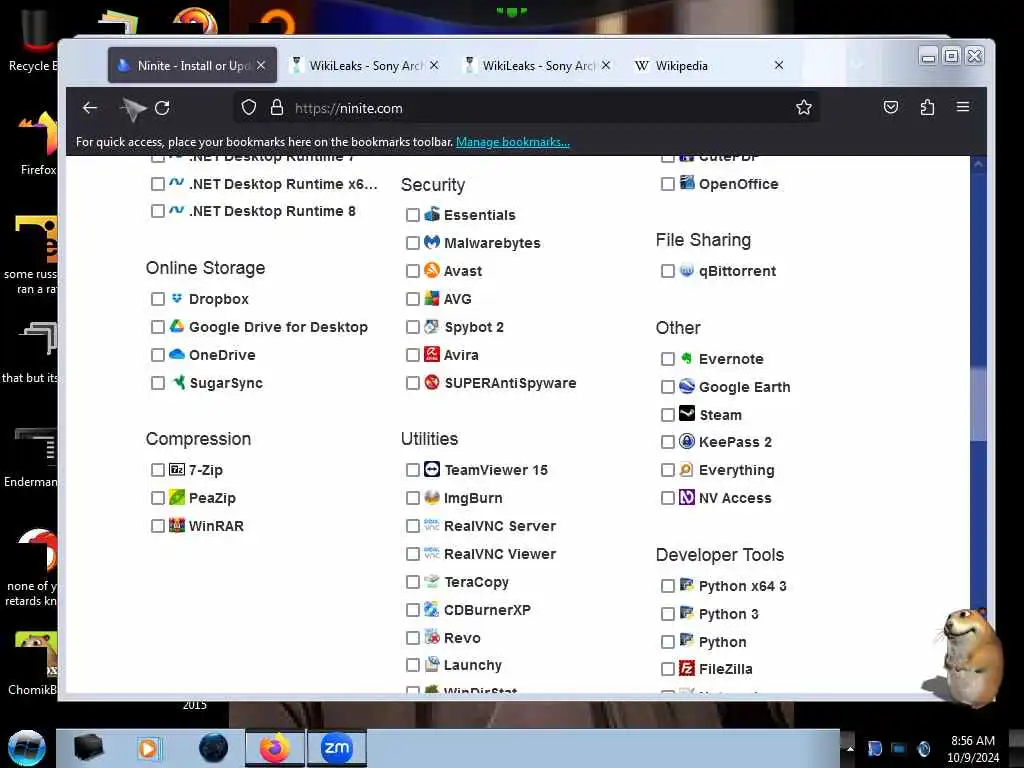
Task: Check the OpenOffice checkbox
Action: (x=667, y=184)
